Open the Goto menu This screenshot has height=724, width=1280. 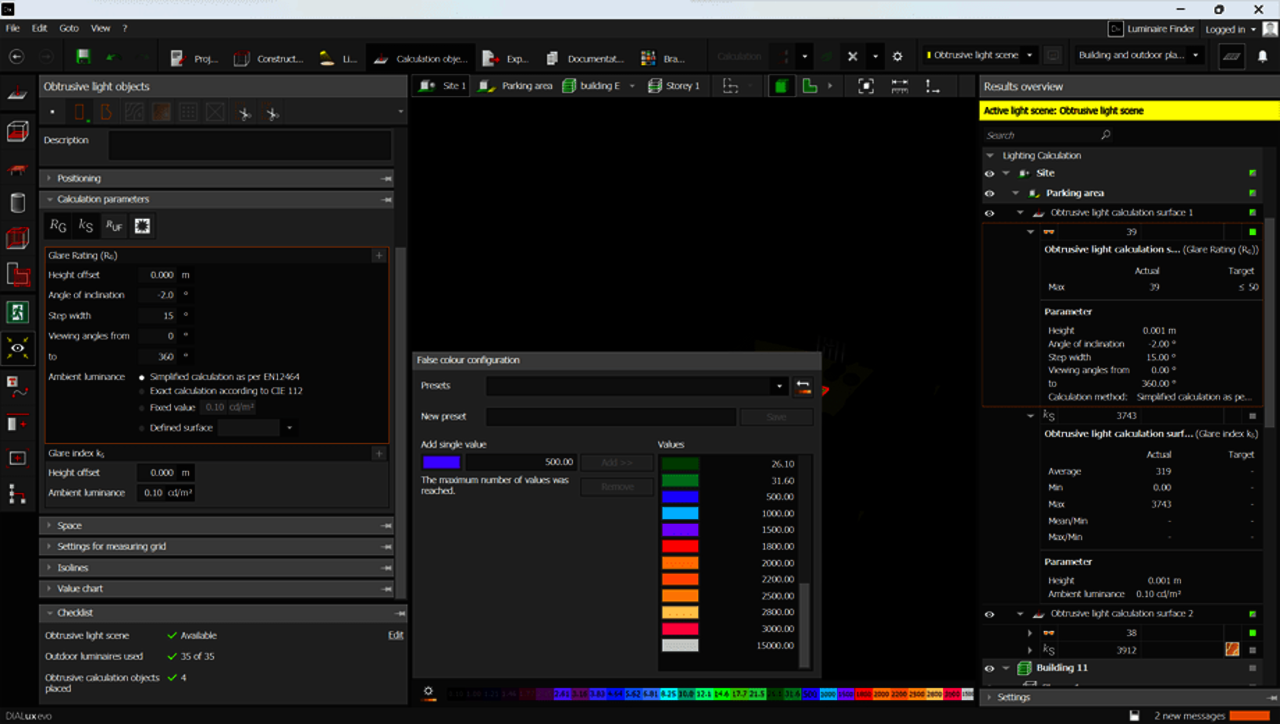pyautogui.click(x=69, y=28)
